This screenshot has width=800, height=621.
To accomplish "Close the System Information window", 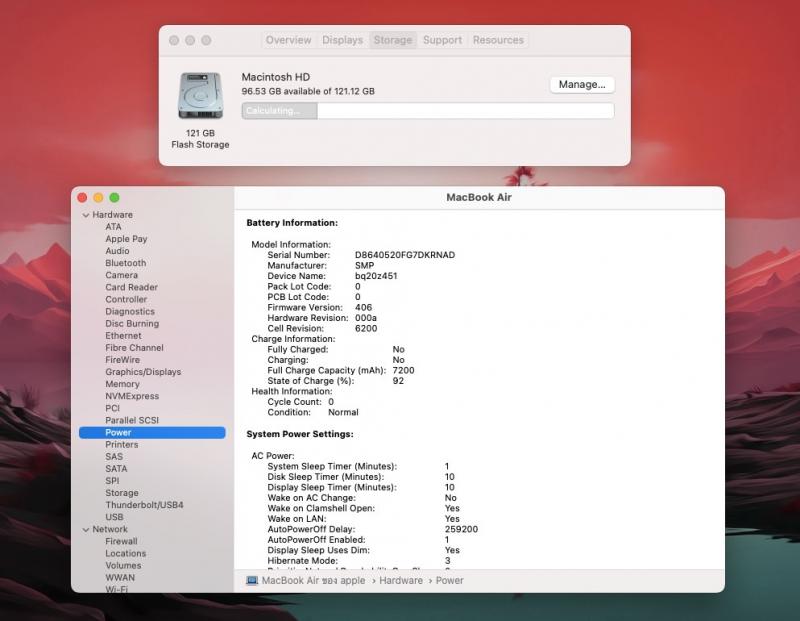I will 82,198.
